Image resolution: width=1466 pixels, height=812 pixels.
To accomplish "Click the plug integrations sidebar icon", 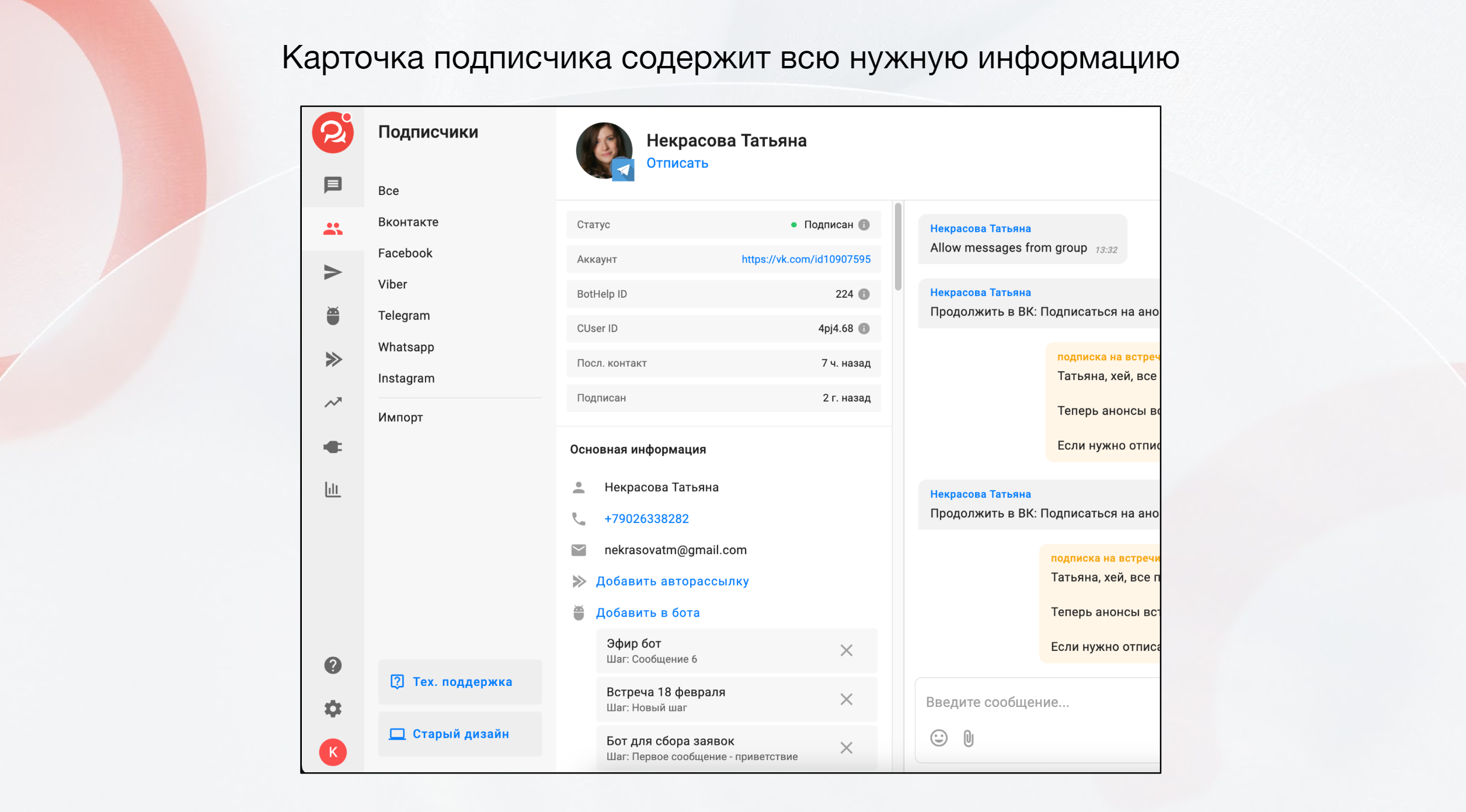I will (x=333, y=447).
